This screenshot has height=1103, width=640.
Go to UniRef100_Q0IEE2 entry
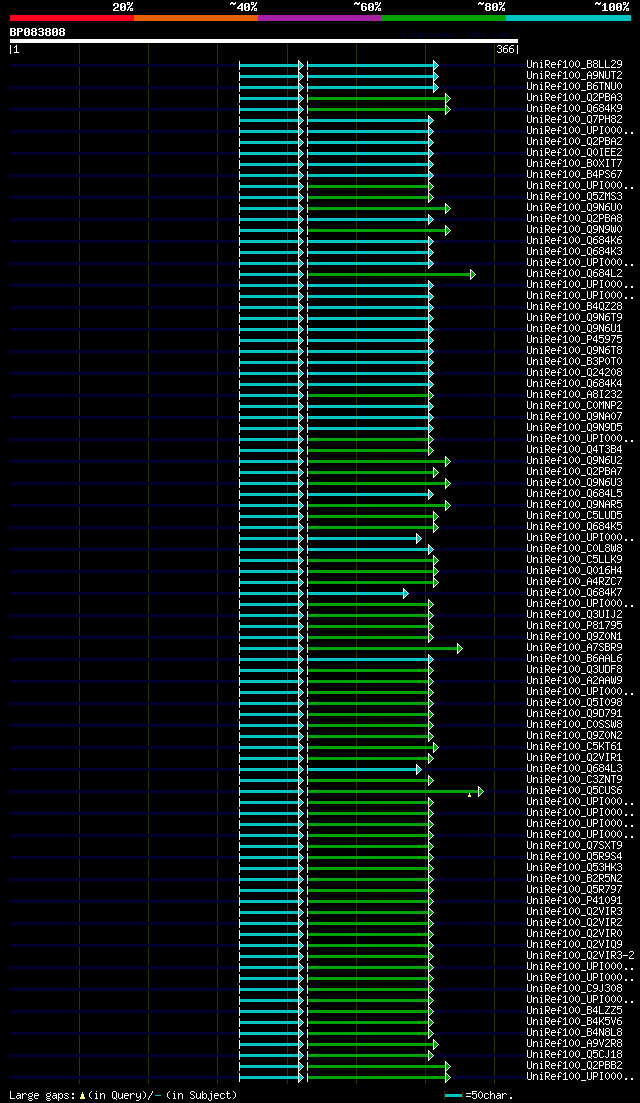pos(574,153)
